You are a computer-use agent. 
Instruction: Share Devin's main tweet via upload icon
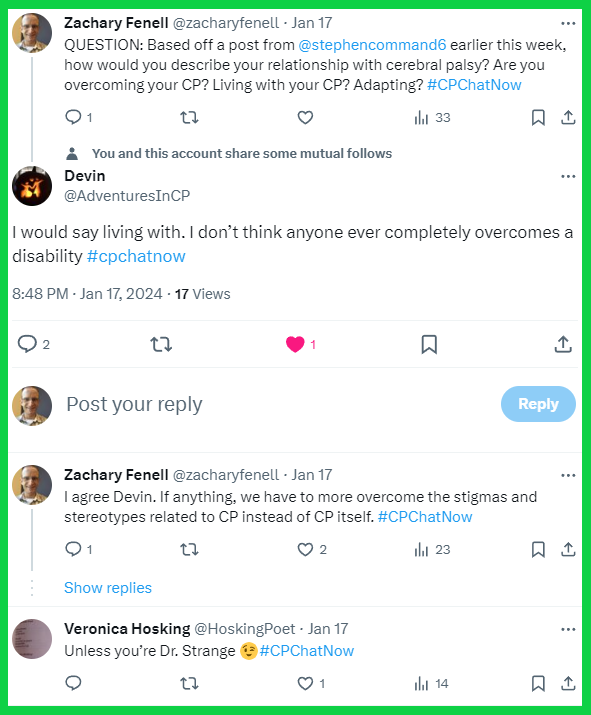click(x=563, y=344)
